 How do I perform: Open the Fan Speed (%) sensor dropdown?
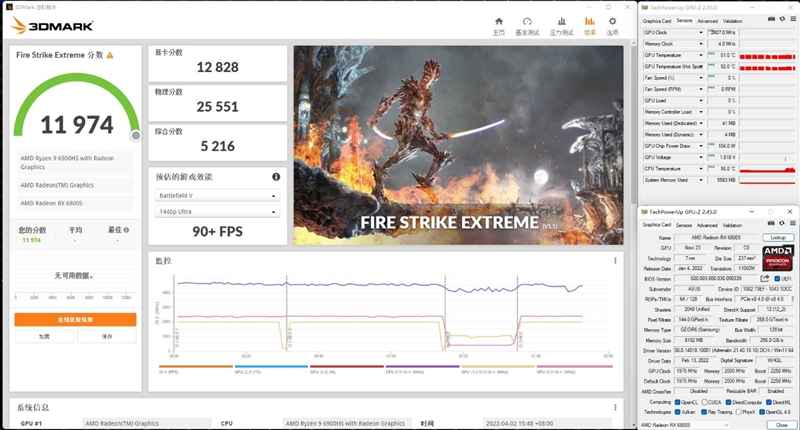[701, 78]
